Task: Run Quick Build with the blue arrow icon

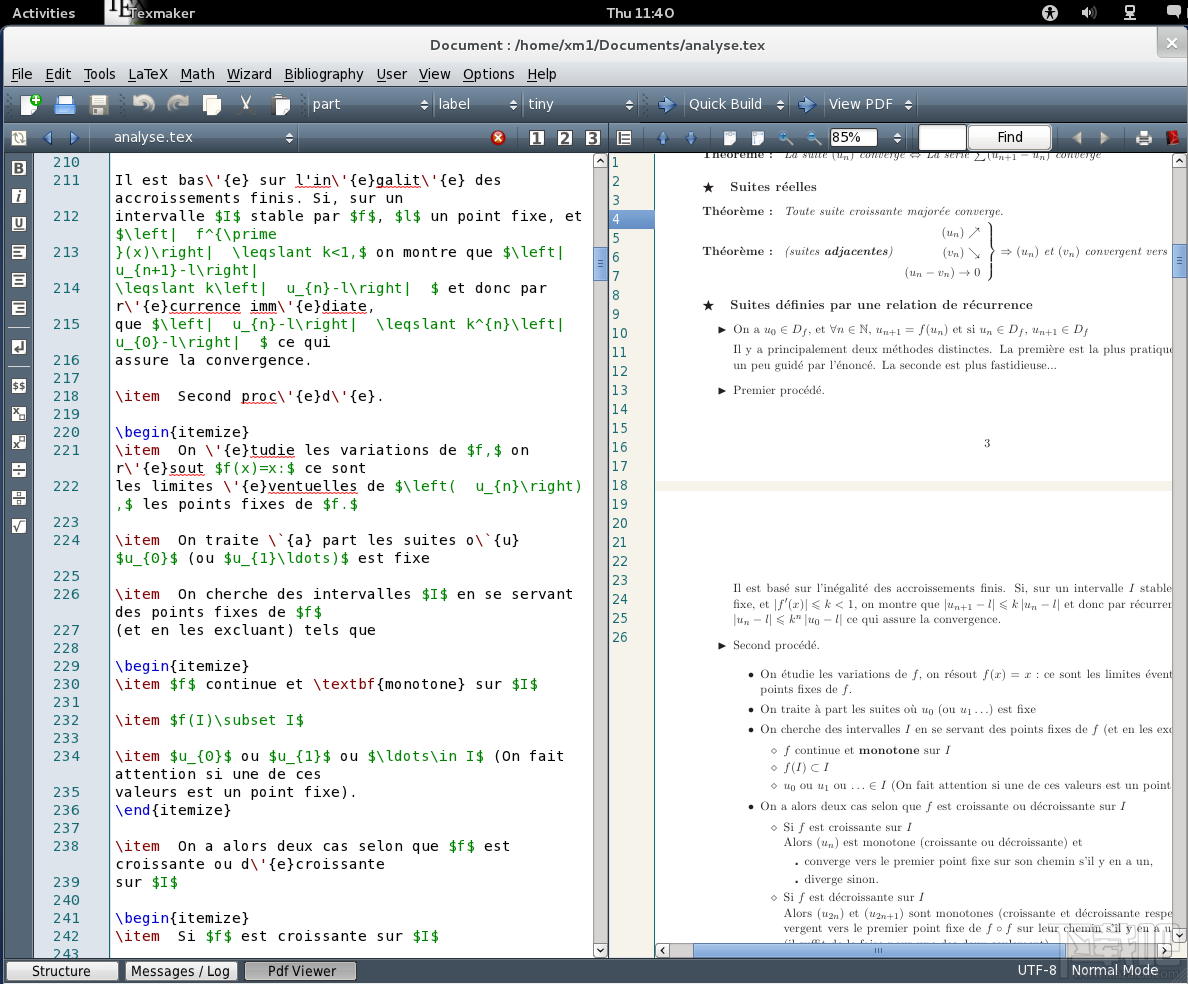Action: tap(666, 104)
